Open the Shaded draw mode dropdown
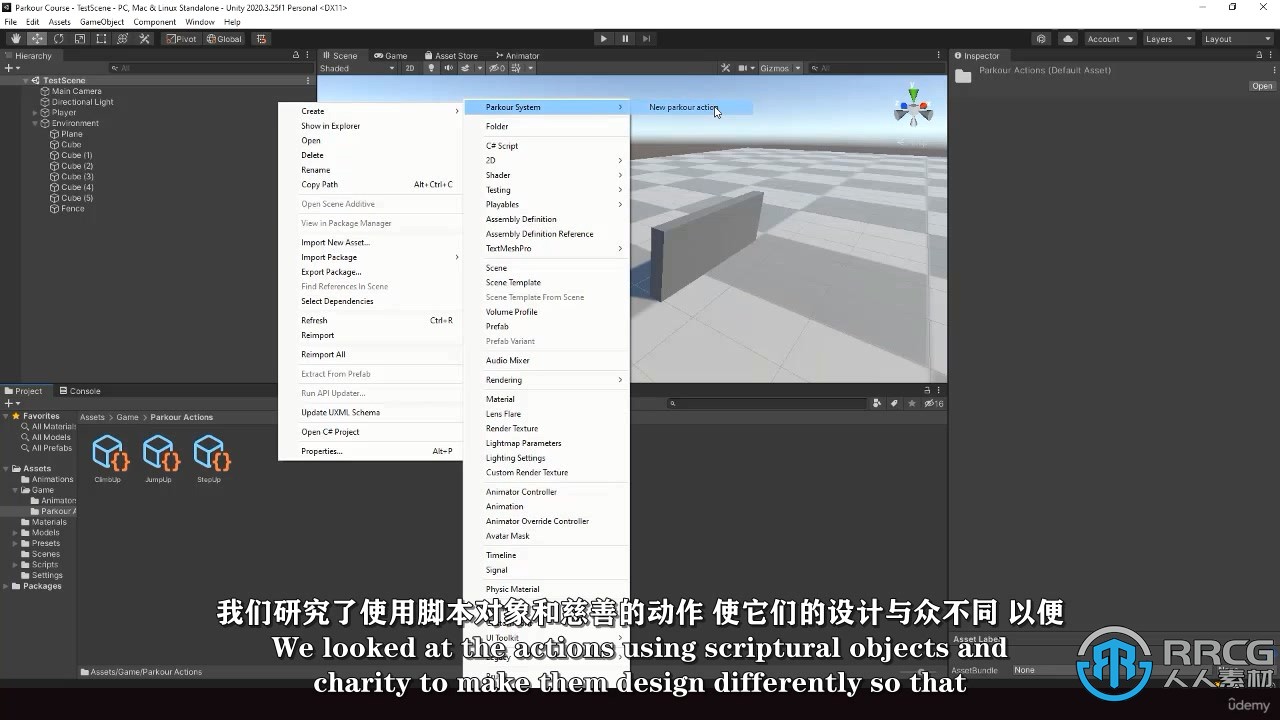The image size is (1280, 720). (358, 68)
